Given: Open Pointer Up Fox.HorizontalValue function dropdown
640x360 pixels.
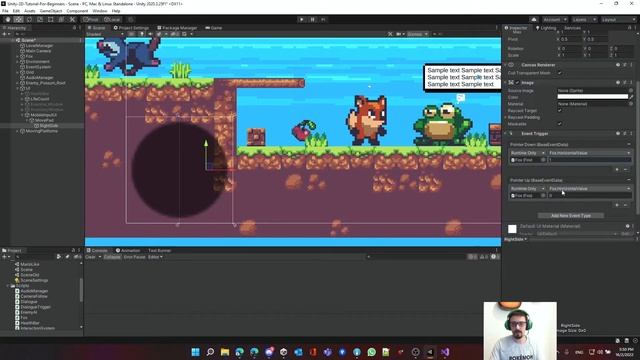Looking at the screenshot, I should click(x=590, y=189).
